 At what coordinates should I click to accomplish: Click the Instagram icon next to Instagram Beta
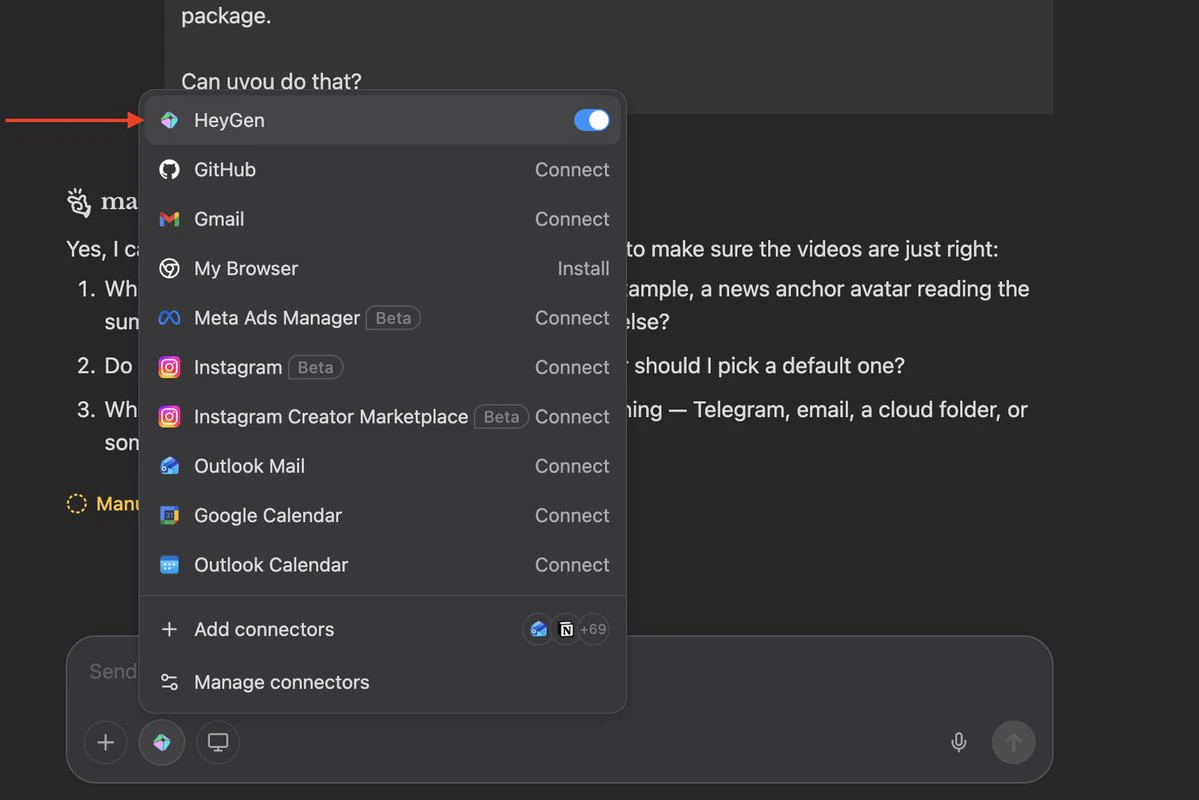click(169, 367)
